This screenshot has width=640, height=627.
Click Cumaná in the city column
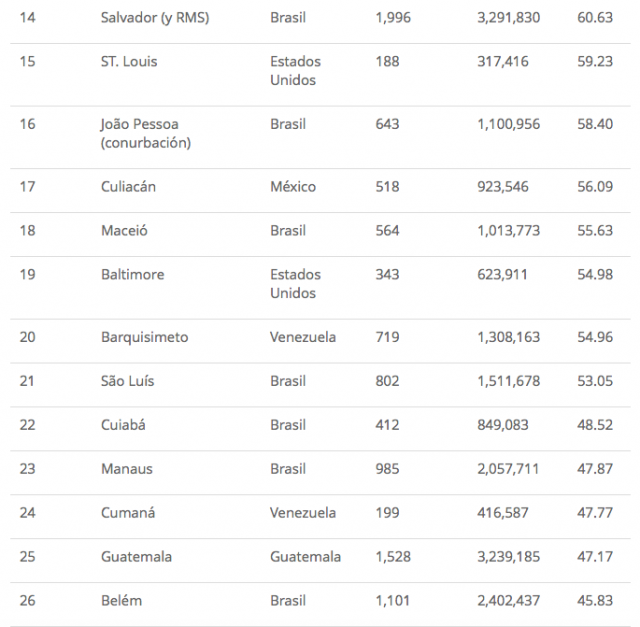[128, 512]
